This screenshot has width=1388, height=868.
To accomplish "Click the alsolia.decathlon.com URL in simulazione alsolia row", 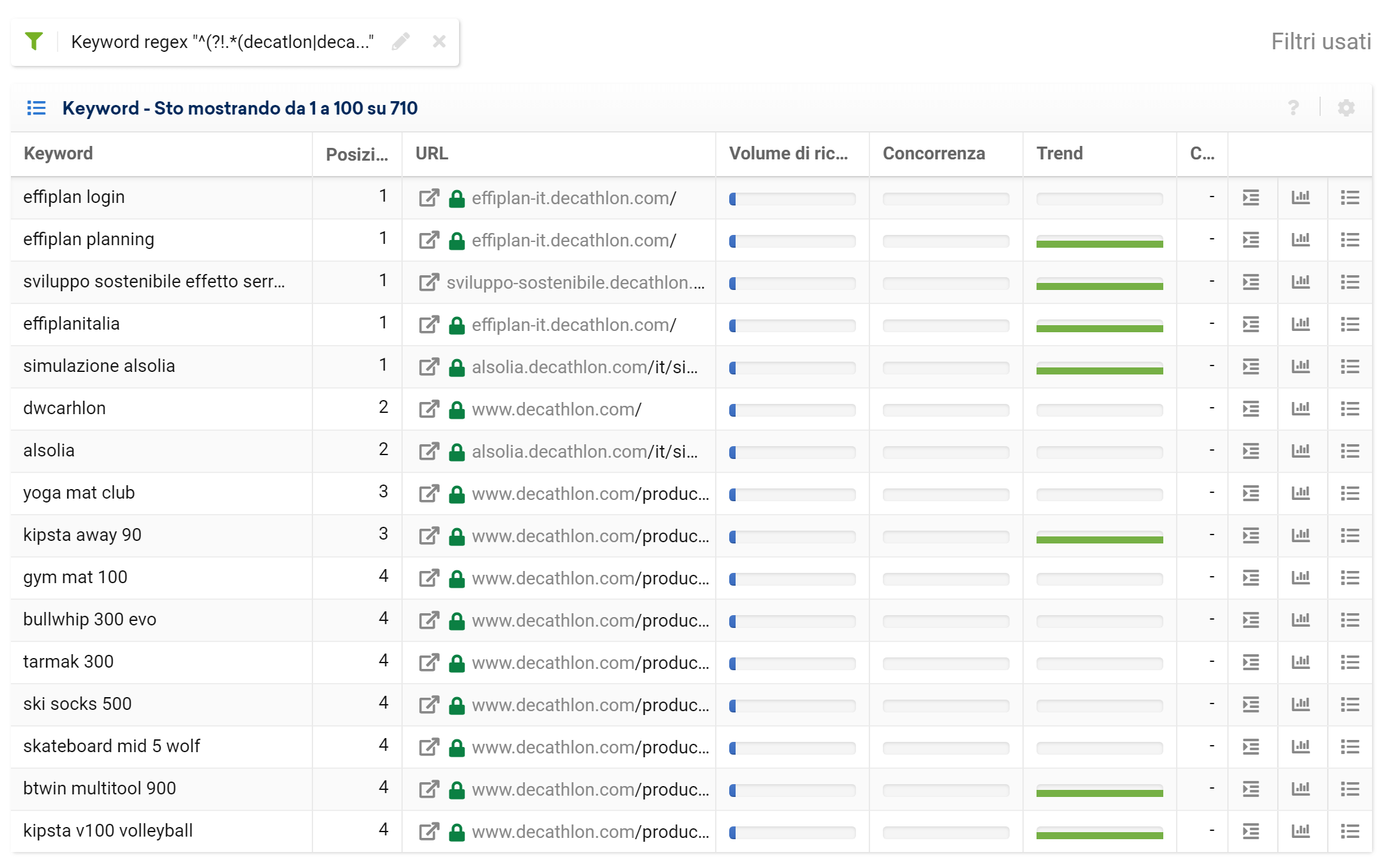I will [585, 367].
